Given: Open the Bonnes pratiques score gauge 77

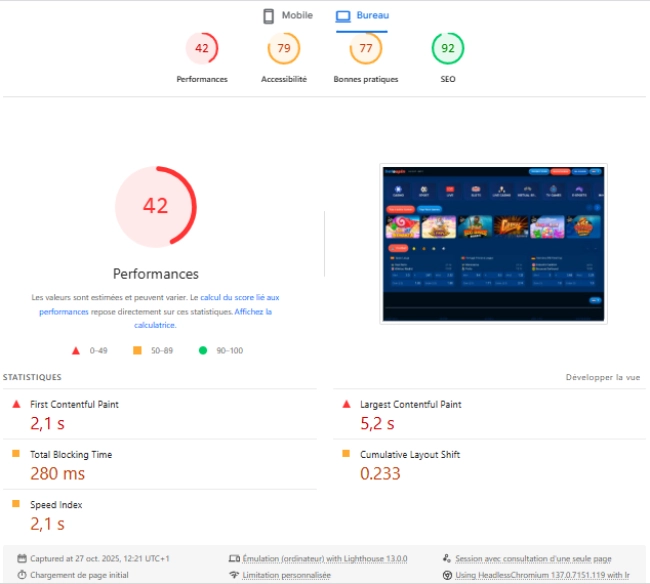Looking at the screenshot, I should tap(366, 48).
